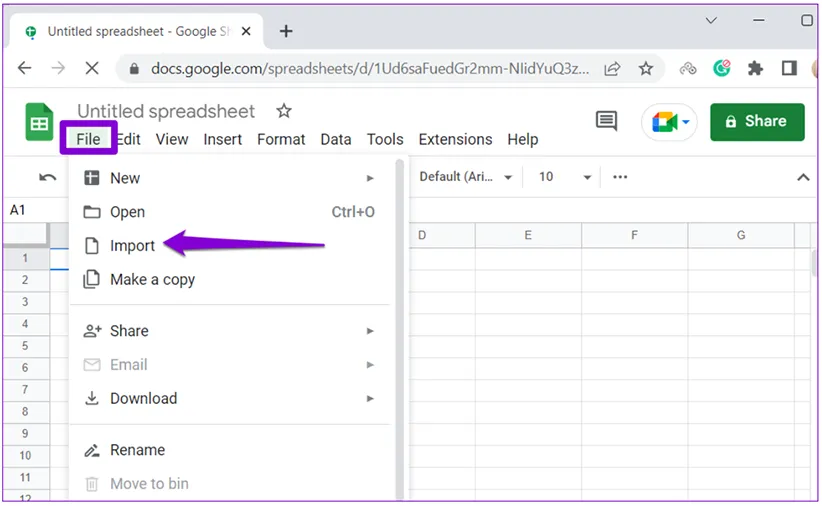Star the Untitled spreadsheet
Viewport: 822px width, 506px height.
pos(284,111)
